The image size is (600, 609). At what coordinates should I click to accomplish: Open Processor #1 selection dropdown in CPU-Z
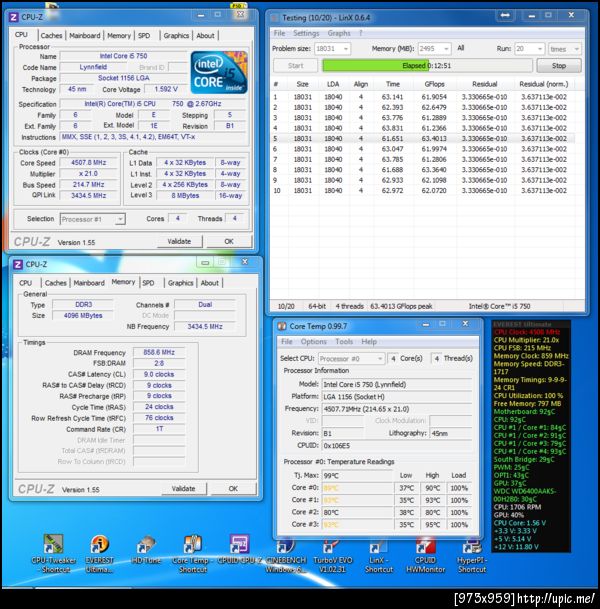(x=93, y=219)
